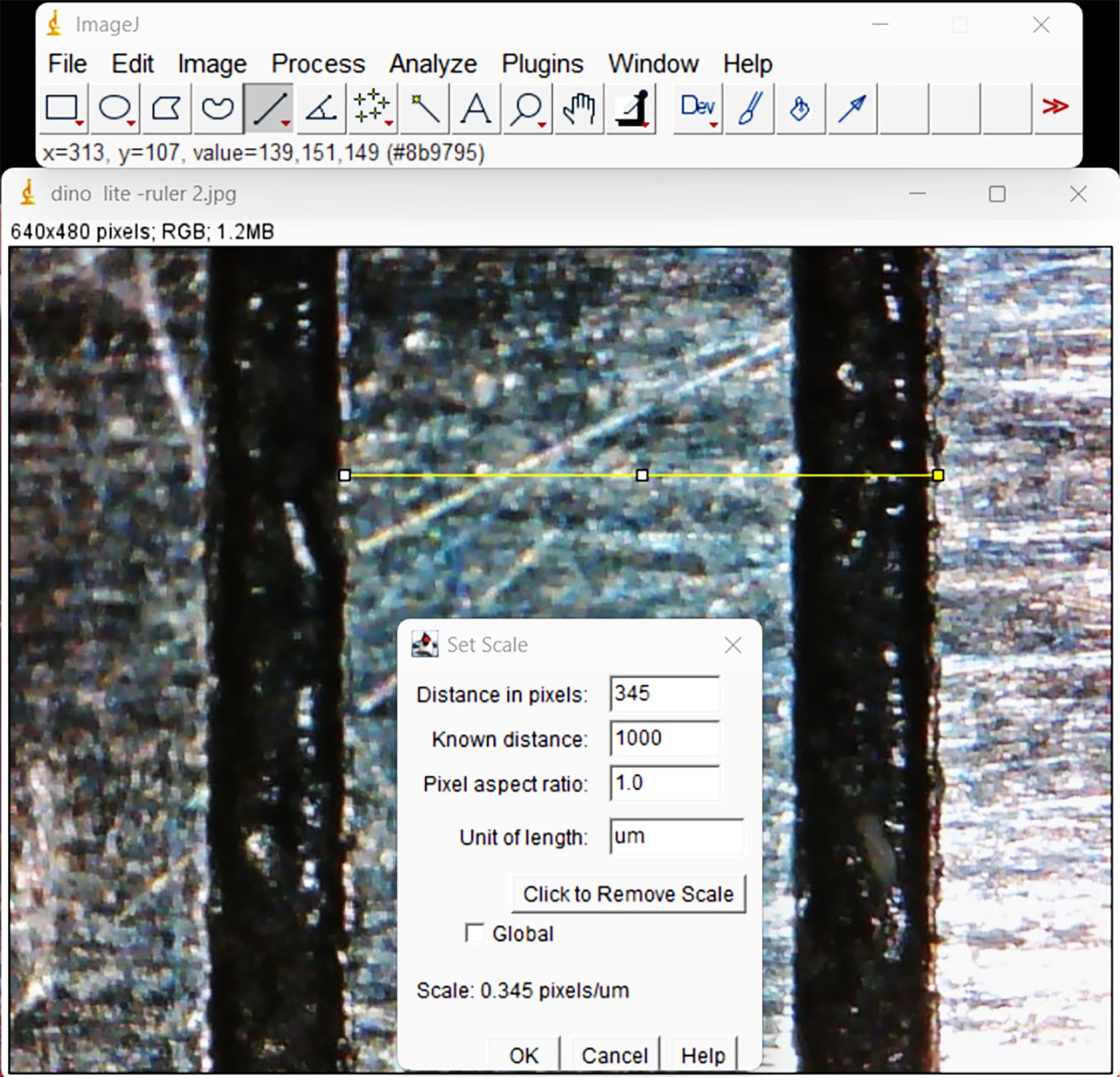The height and width of the screenshot is (1077, 1120).
Task: Select the Rectangle selection tool
Action: tap(62, 108)
